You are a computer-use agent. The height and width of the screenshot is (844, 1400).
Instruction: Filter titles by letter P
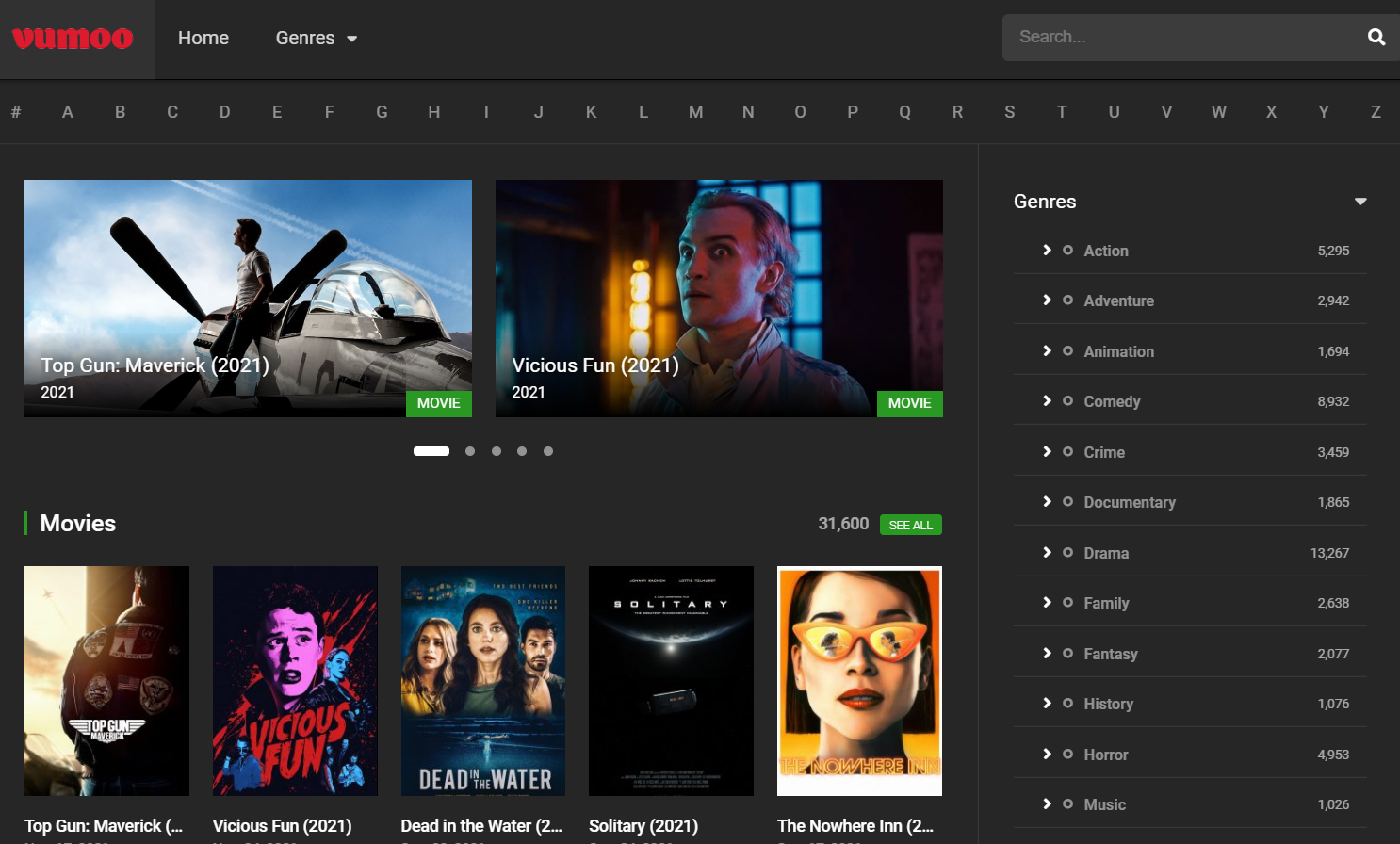(x=853, y=112)
